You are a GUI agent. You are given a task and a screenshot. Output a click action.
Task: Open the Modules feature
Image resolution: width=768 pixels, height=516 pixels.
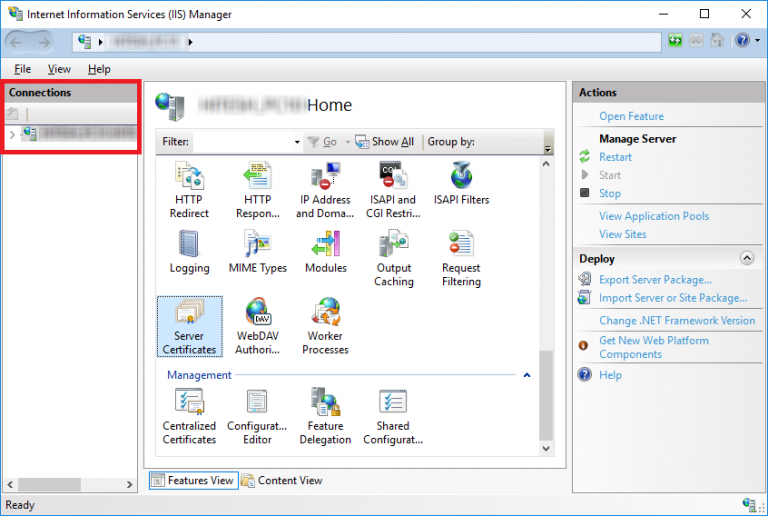pos(326,252)
